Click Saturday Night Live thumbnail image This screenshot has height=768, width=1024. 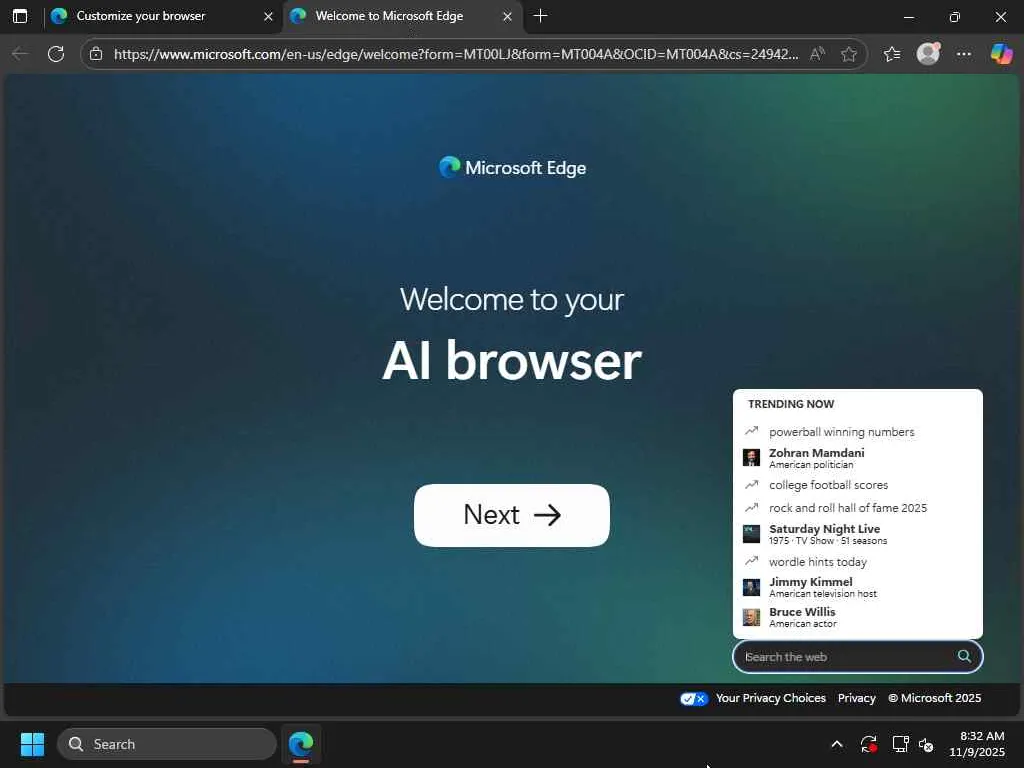coord(752,534)
